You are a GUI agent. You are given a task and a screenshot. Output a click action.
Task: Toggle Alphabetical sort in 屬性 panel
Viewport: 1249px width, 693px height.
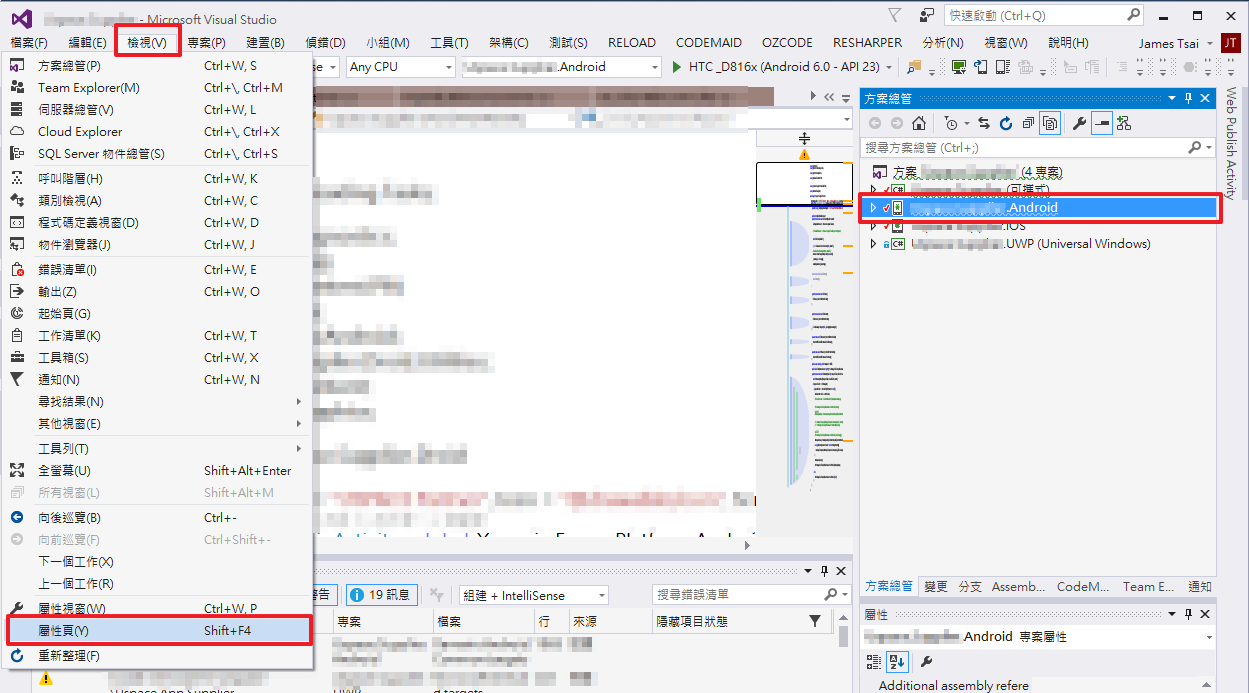tap(897, 661)
